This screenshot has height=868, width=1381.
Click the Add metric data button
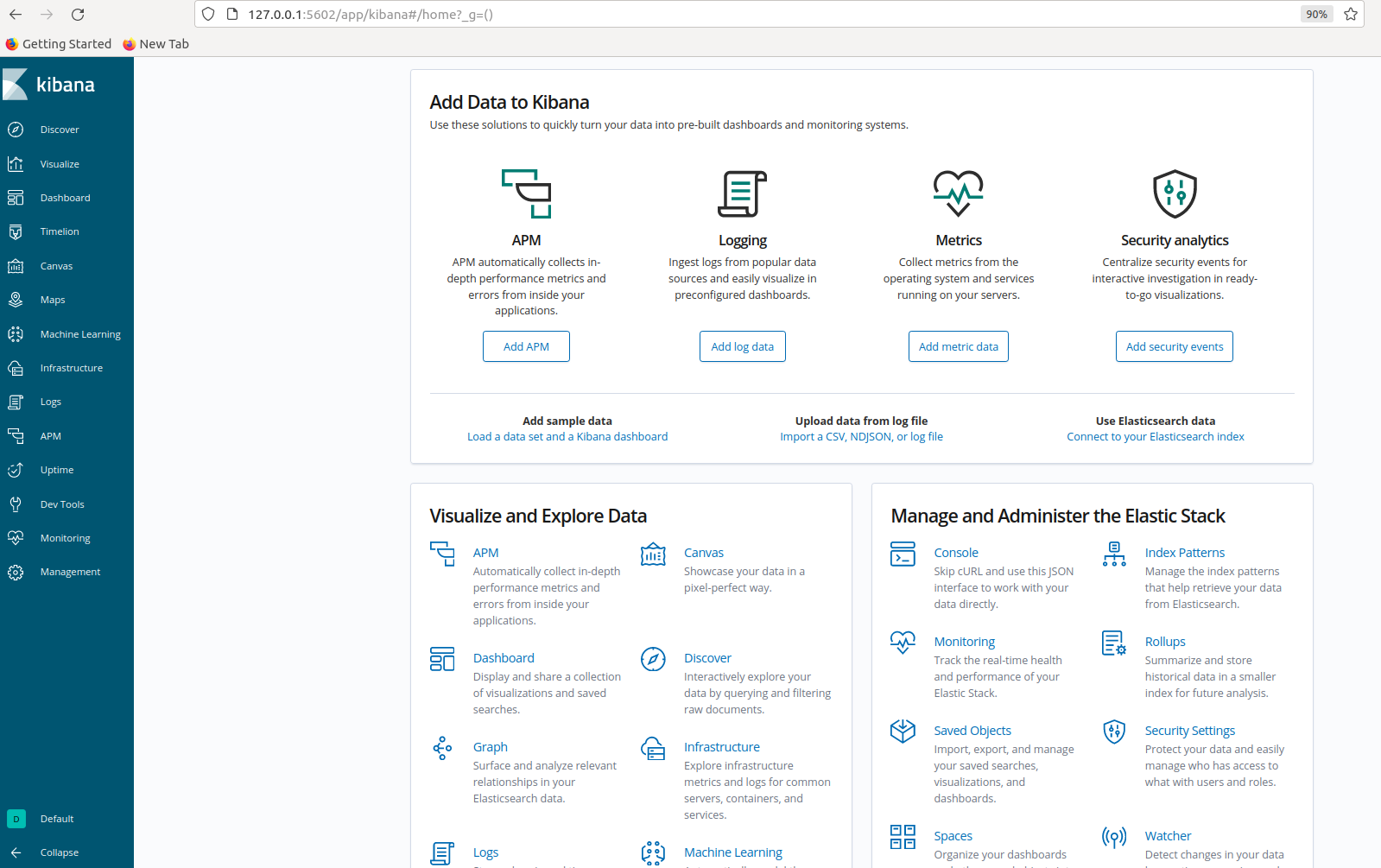[x=959, y=346]
